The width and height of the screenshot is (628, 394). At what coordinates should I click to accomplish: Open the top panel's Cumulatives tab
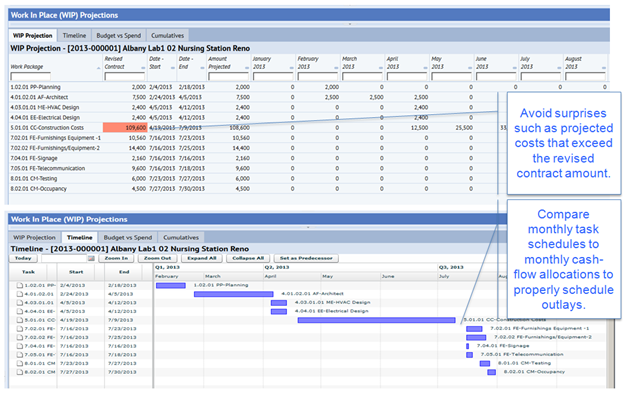(x=167, y=36)
